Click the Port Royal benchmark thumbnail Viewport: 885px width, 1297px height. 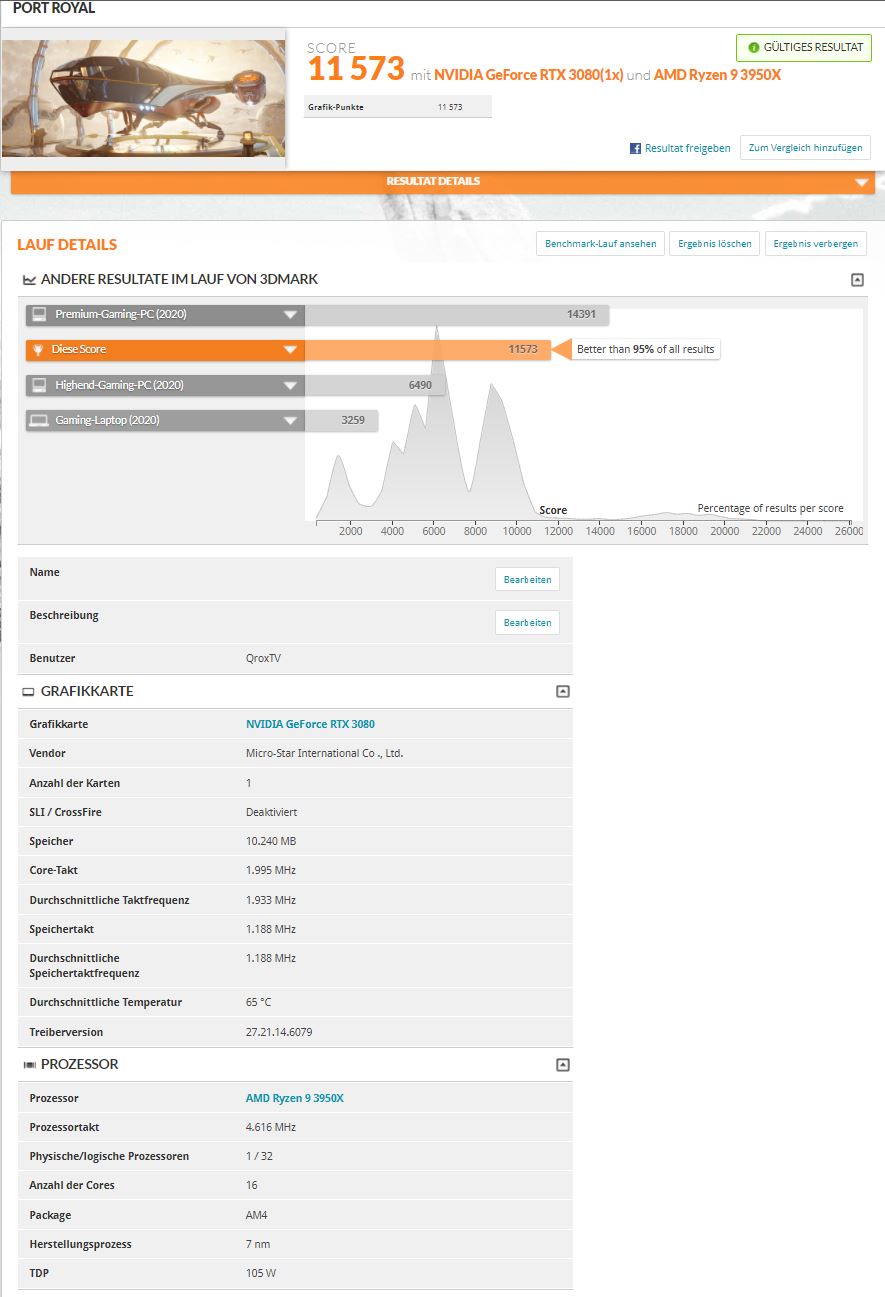[x=143, y=98]
